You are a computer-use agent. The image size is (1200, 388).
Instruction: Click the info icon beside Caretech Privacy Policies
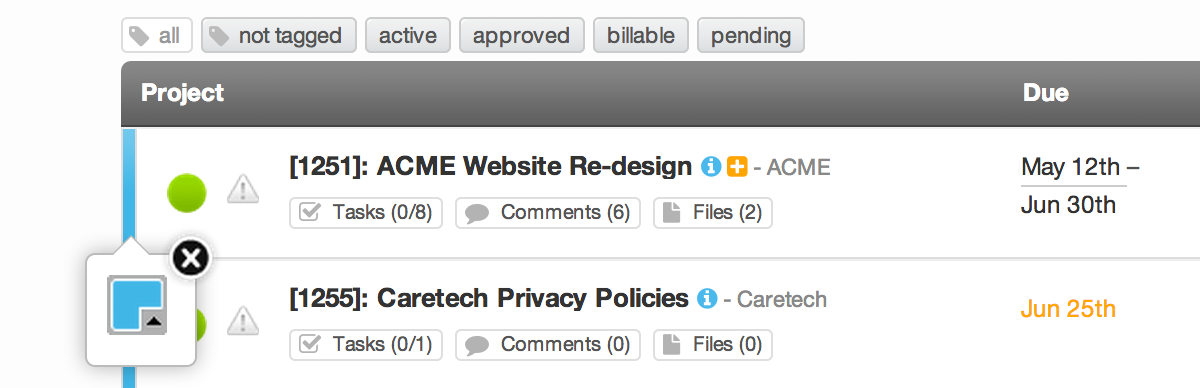(x=707, y=298)
